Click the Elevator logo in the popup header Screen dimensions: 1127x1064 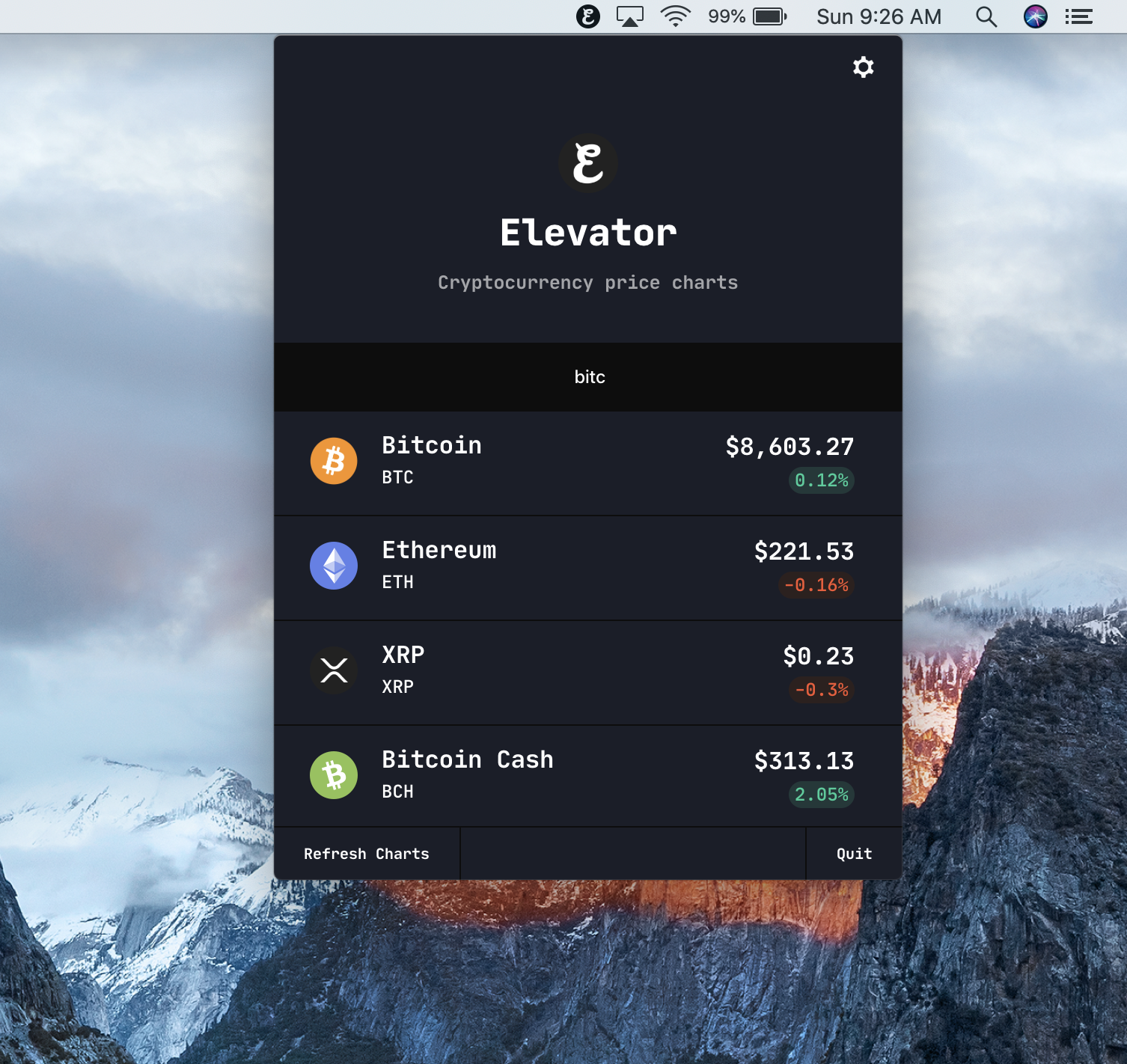point(588,163)
